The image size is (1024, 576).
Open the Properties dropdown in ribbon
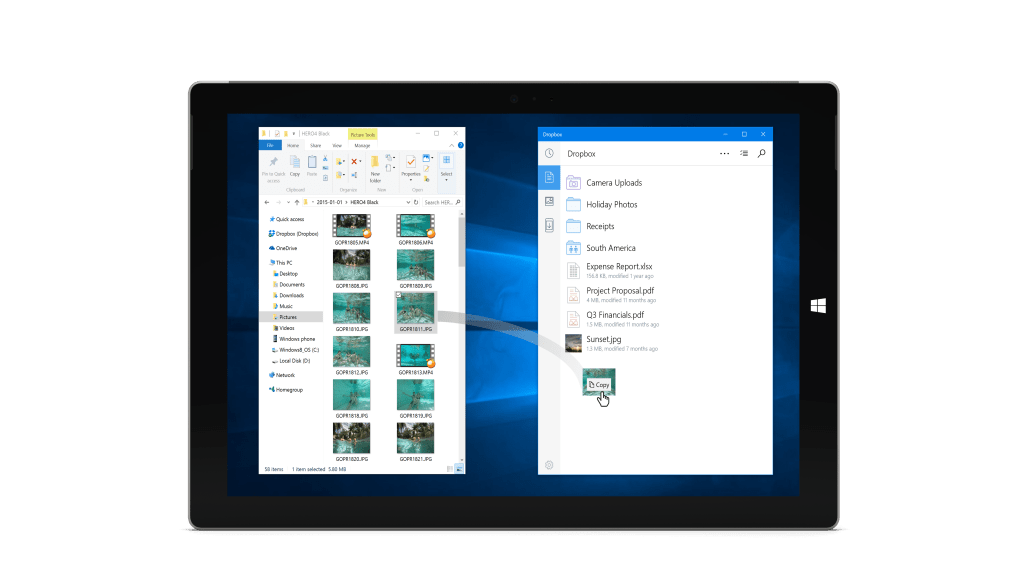[x=411, y=180]
